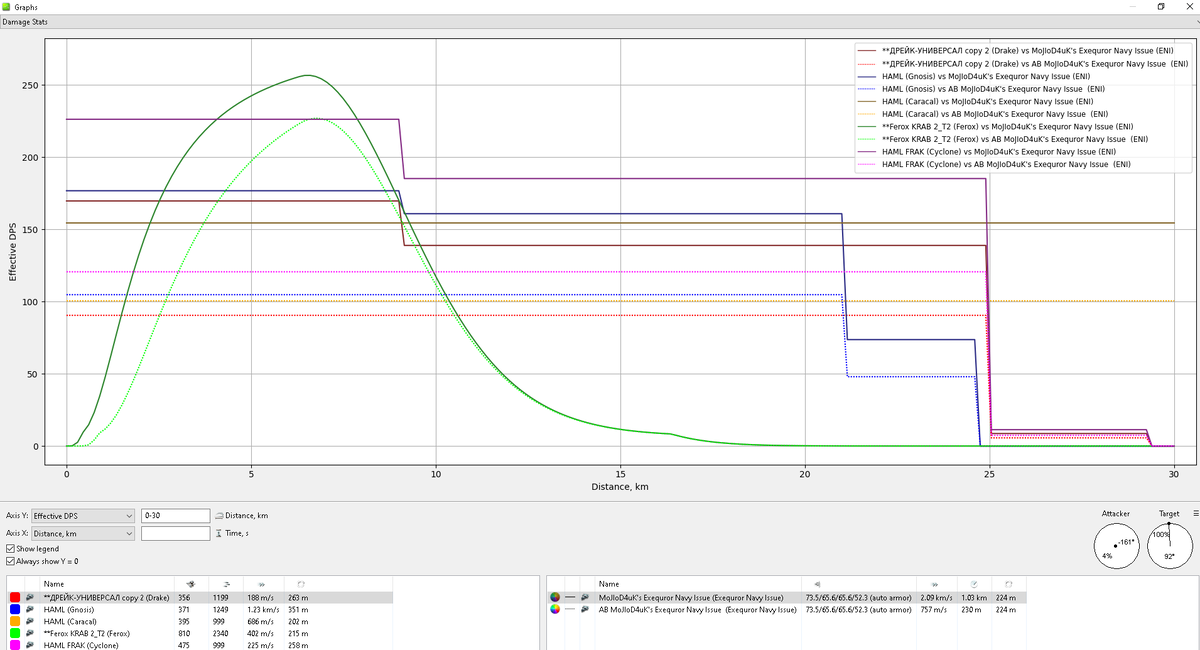
Task: Sort targets by the signature radius column icon
Action: (1010, 583)
